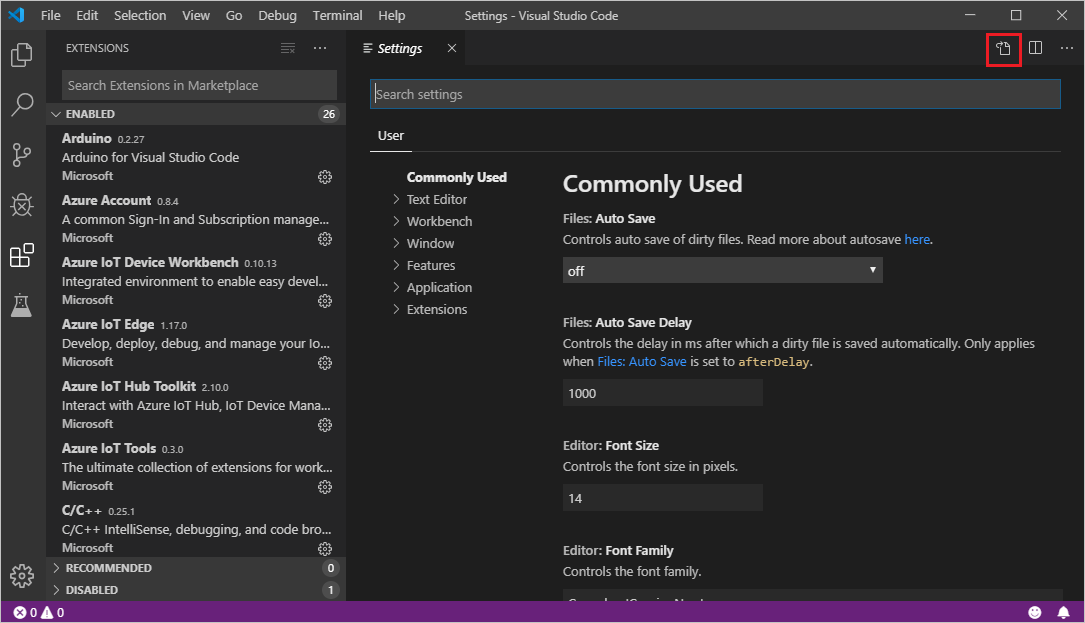Click the Split Editor icon
Screen dimensions: 1085x623
pos(1036,48)
